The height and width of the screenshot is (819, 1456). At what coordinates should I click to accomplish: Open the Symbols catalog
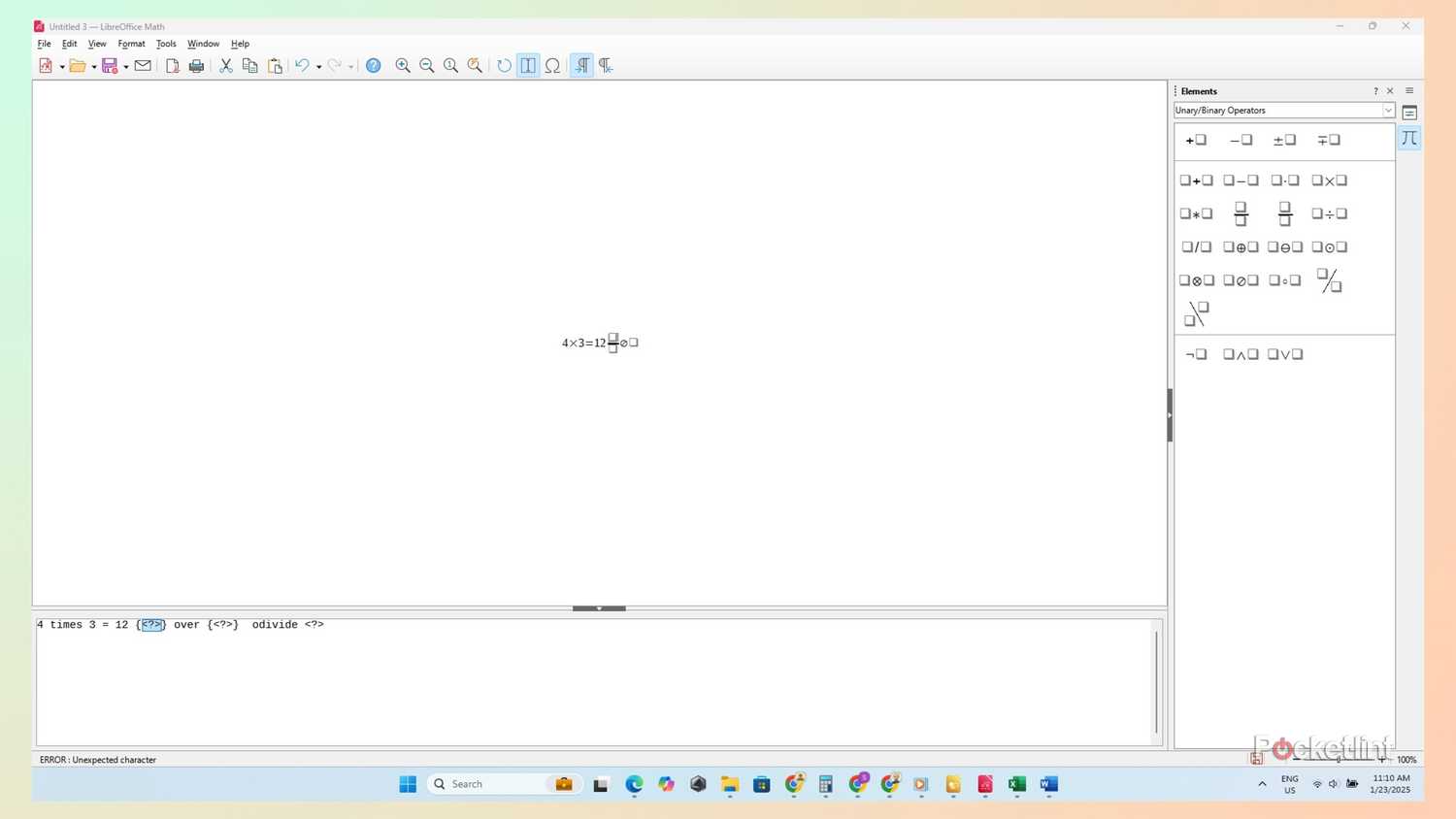click(552, 65)
